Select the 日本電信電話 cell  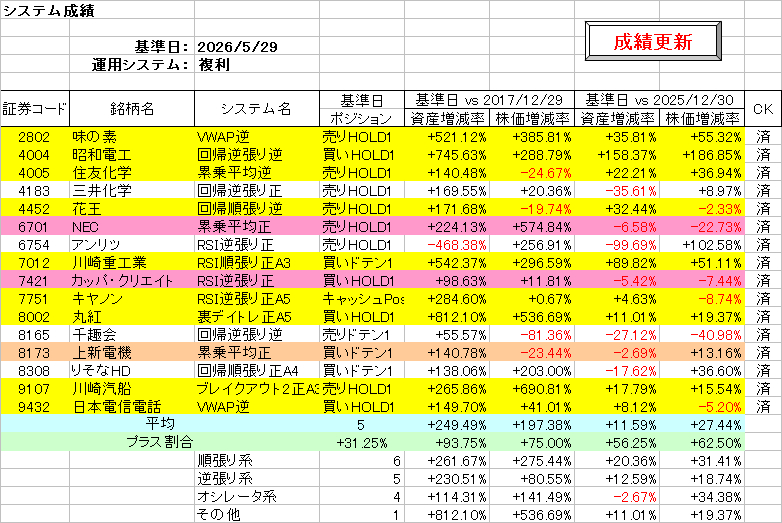pyautogui.click(x=132, y=407)
